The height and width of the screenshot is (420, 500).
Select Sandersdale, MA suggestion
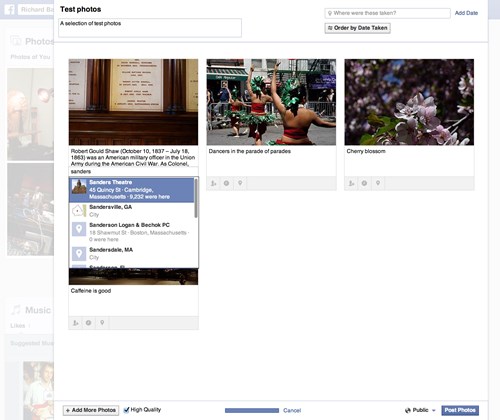(132, 254)
